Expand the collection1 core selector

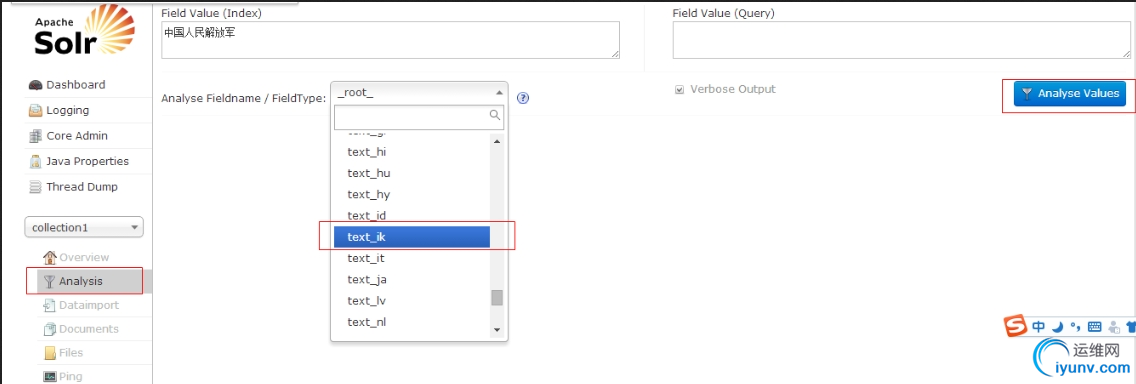pos(84,228)
